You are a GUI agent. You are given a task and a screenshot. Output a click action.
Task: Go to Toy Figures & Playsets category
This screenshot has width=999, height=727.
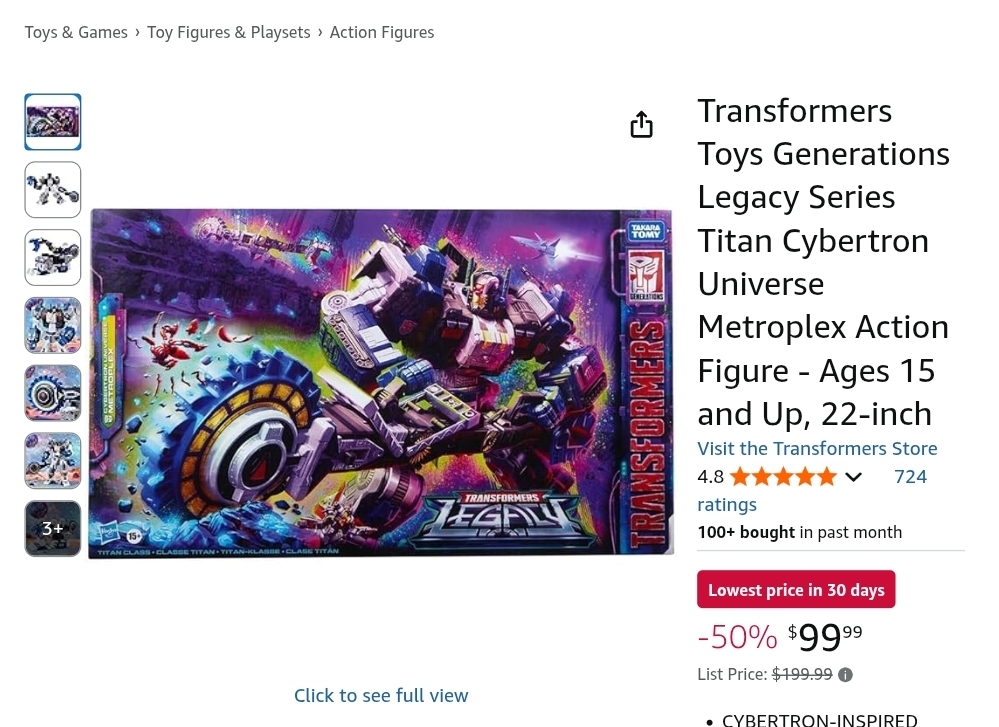pyautogui.click(x=228, y=32)
